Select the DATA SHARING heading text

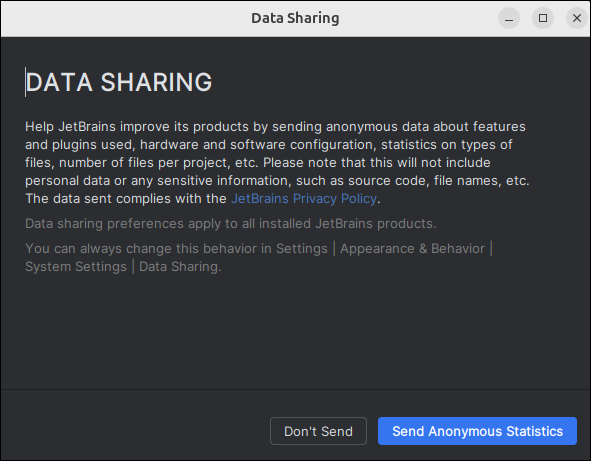pyautogui.click(x=119, y=82)
